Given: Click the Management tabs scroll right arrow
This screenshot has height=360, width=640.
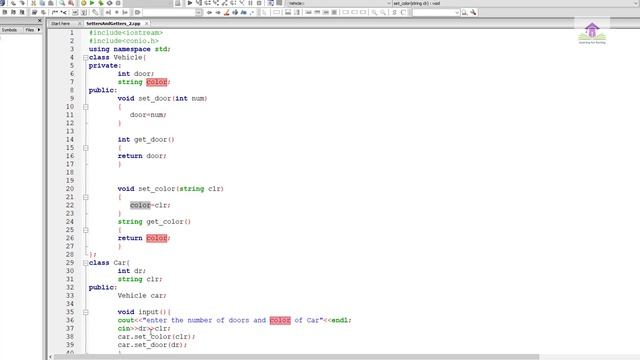Looking at the screenshot, I should [x=39, y=30].
